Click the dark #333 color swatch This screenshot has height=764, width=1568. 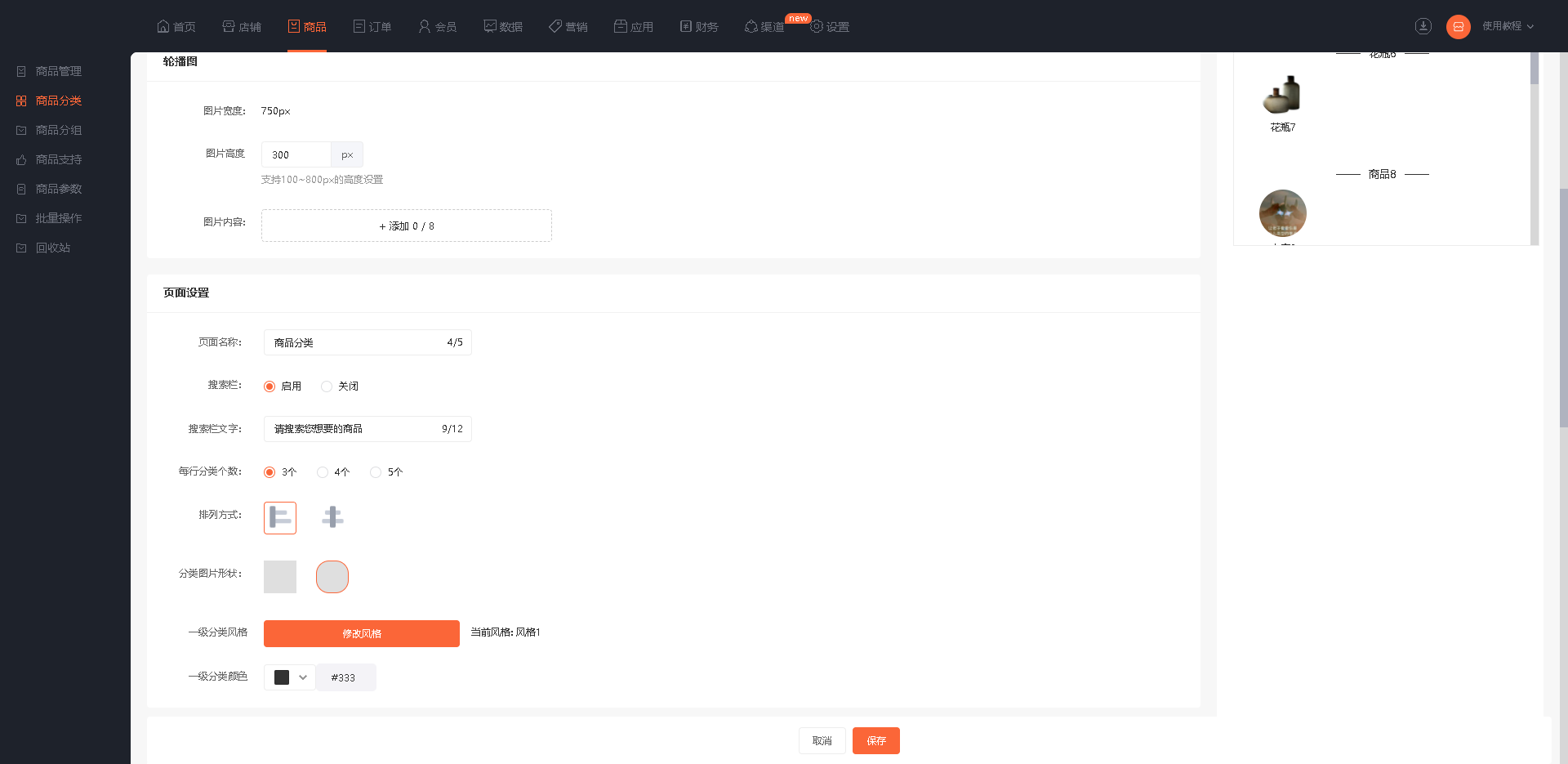[x=282, y=677]
